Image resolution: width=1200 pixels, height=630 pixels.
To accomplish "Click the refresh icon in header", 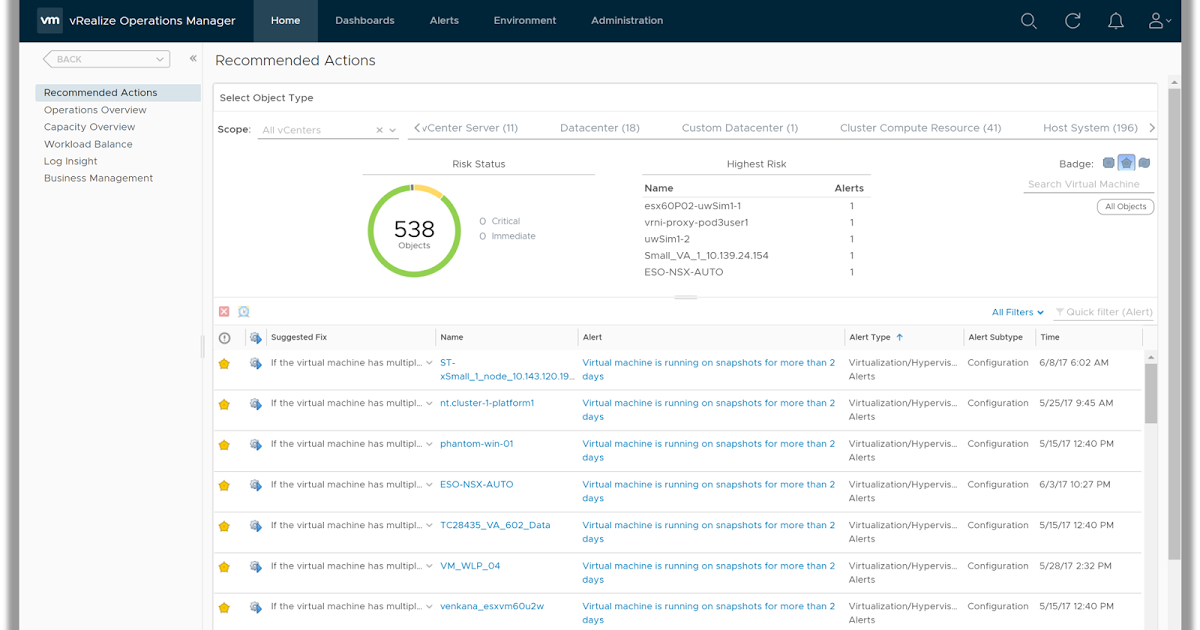I will 1072,21.
